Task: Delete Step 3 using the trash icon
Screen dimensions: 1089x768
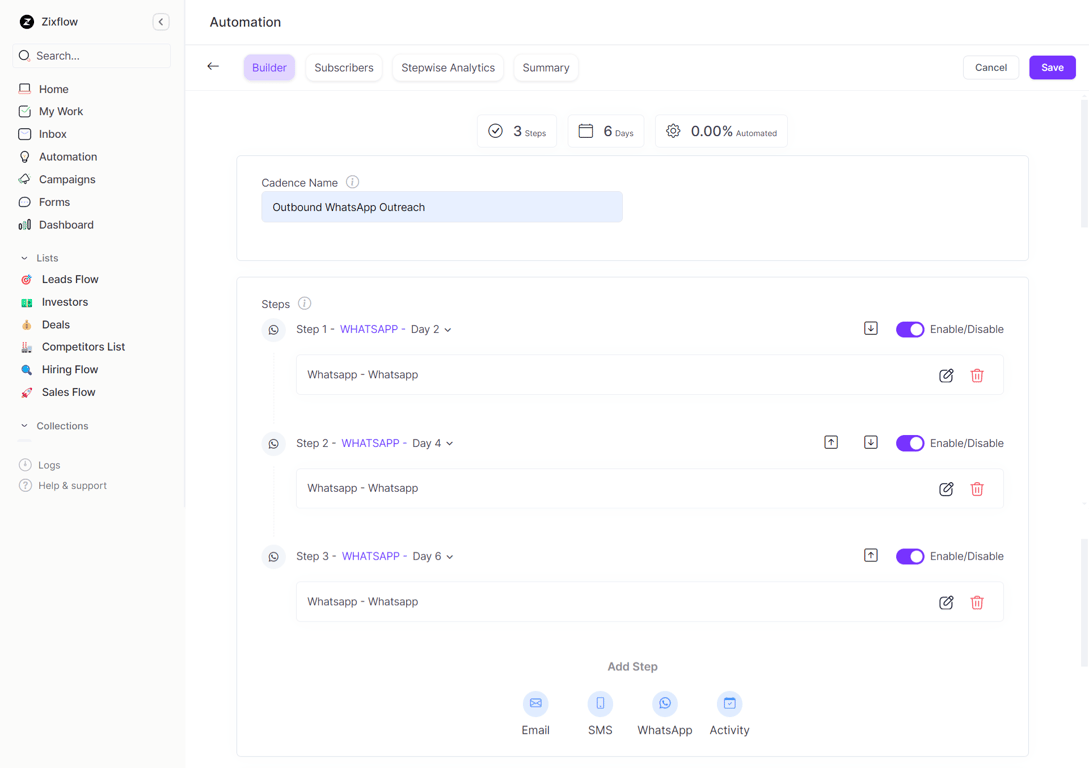Action: coord(977,602)
